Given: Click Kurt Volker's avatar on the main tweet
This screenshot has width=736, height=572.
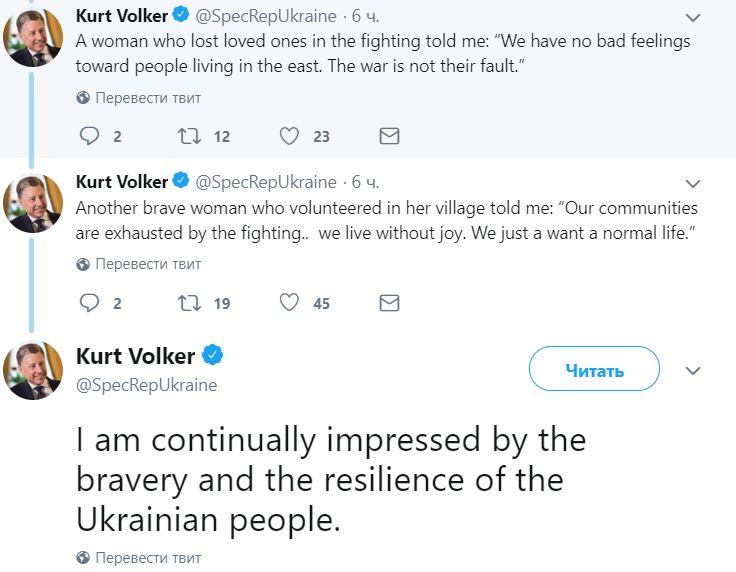Looking at the screenshot, I should pyautogui.click(x=33, y=370).
